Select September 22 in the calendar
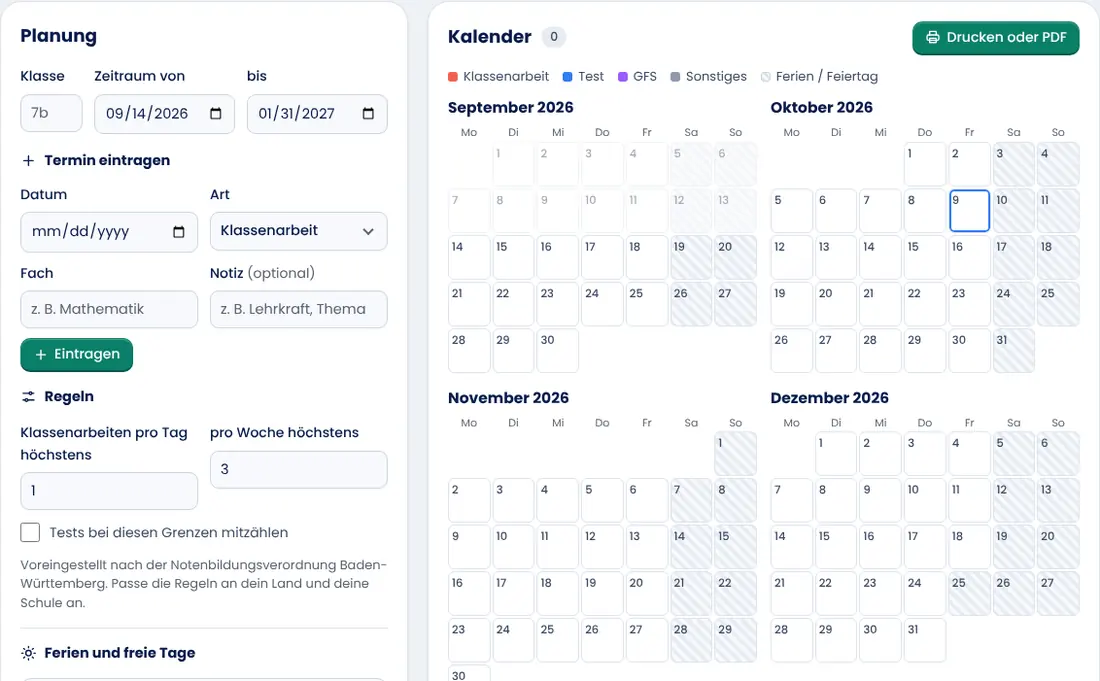This screenshot has height=681, width=1100. coord(513,304)
